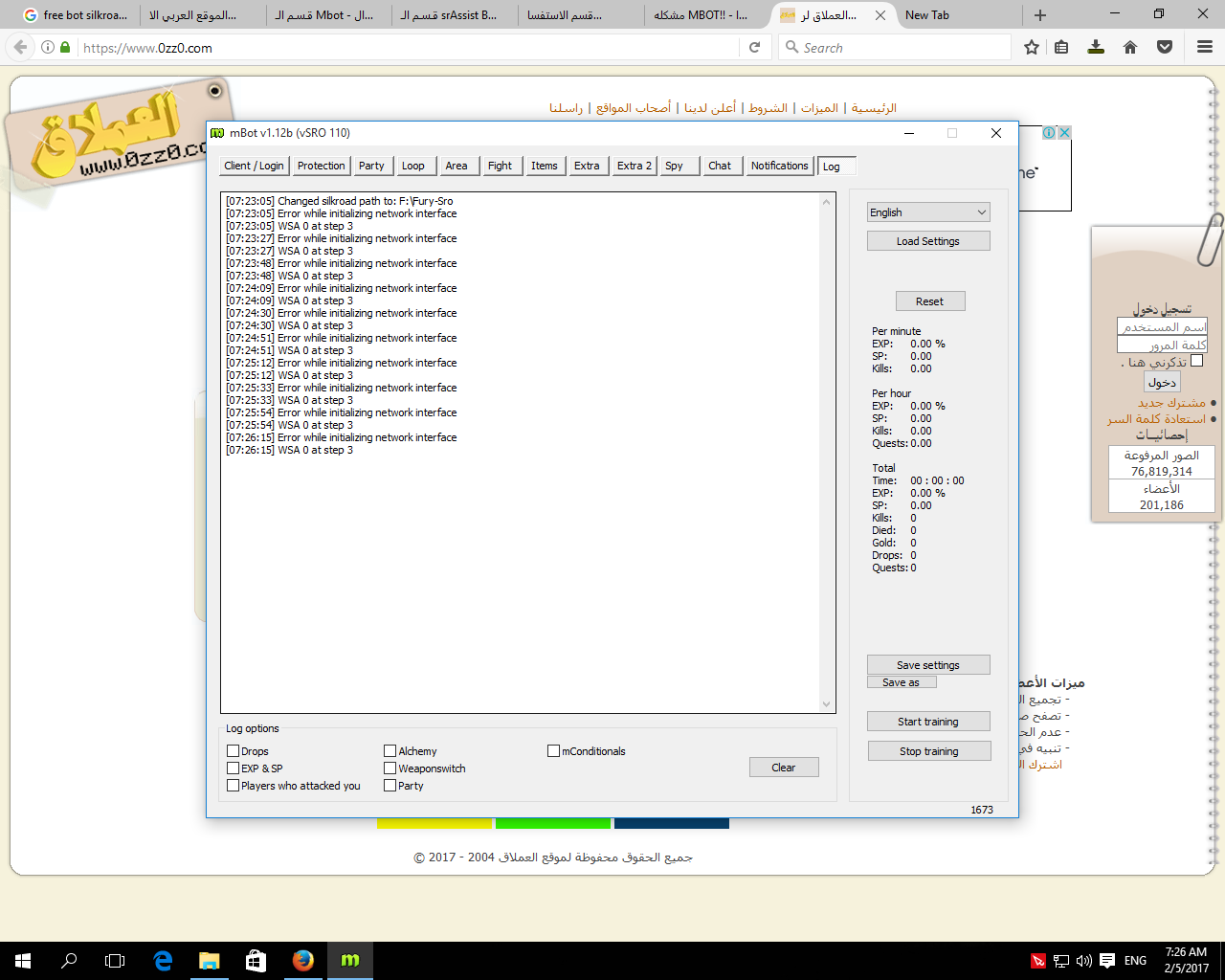Image resolution: width=1225 pixels, height=980 pixels.
Task: Open the English language dropdown
Action: coord(928,212)
